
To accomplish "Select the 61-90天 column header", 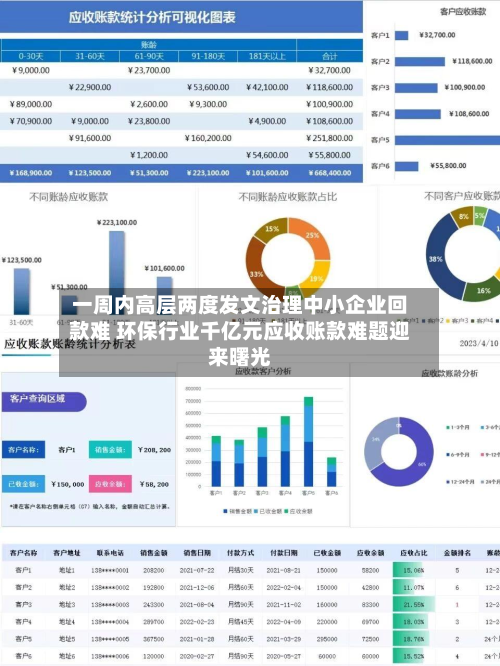I will point(149,56).
